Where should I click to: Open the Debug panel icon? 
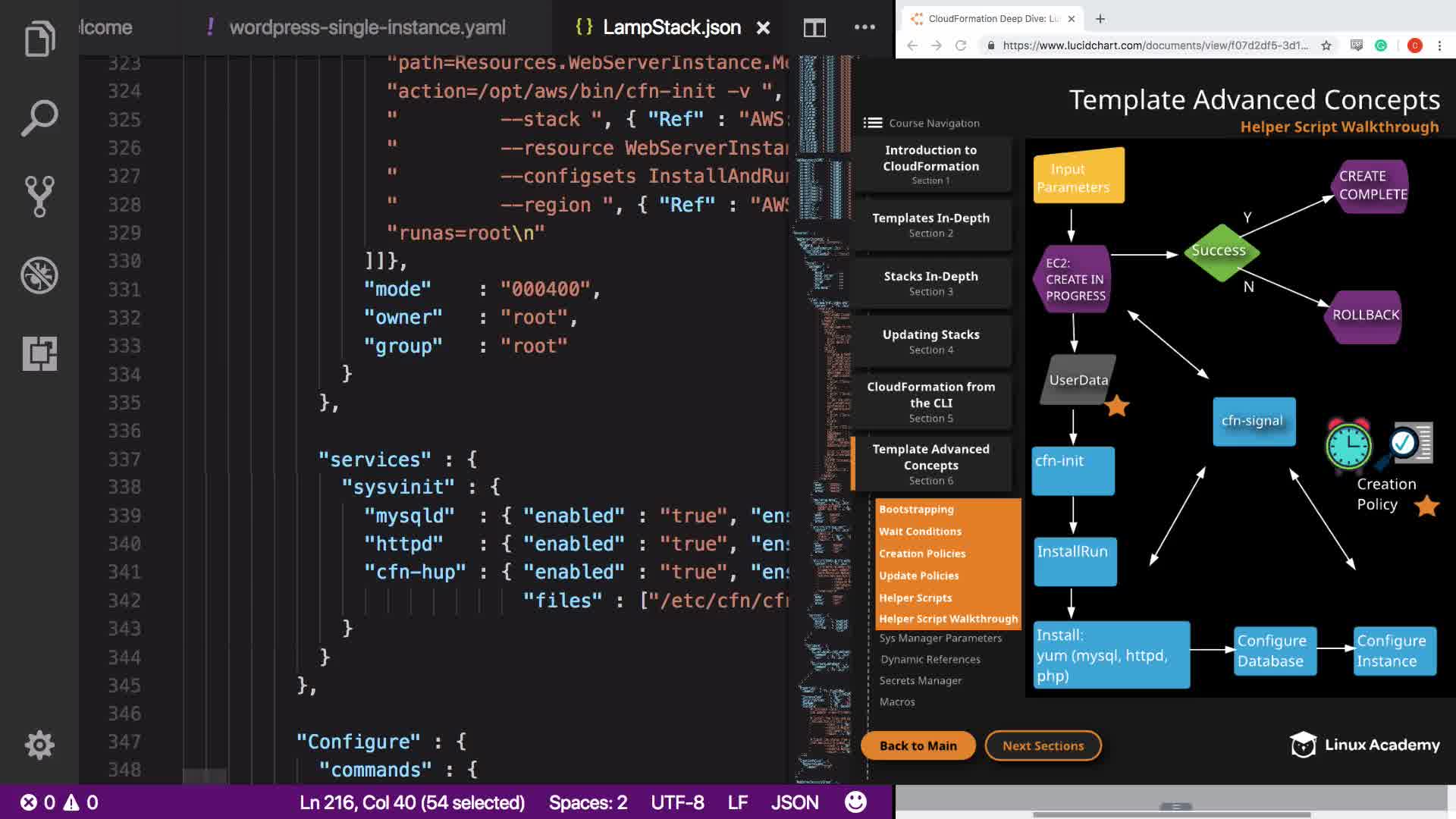pos(39,275)
